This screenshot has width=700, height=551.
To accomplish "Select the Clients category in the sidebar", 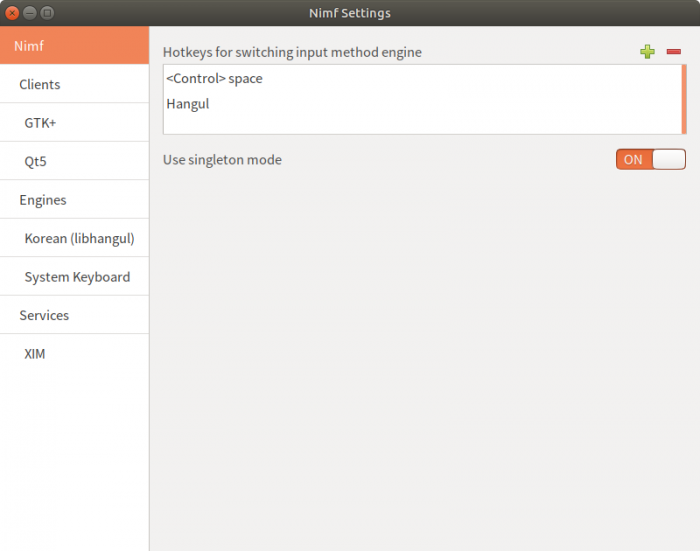I will point(40,85).
